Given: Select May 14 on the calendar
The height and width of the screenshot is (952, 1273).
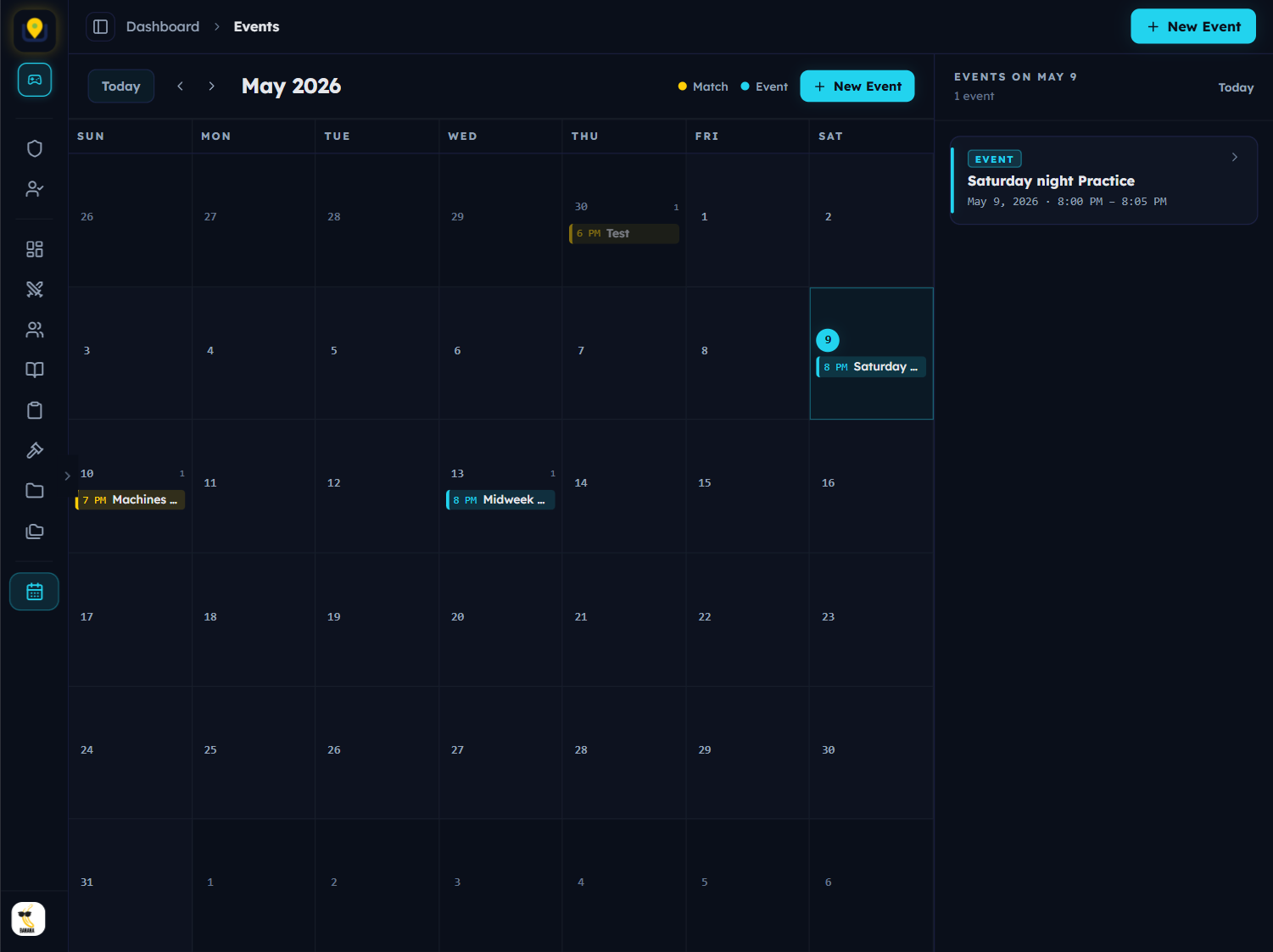Looking at the screenshot, I should pyautogui.click(x=624, y=487).
